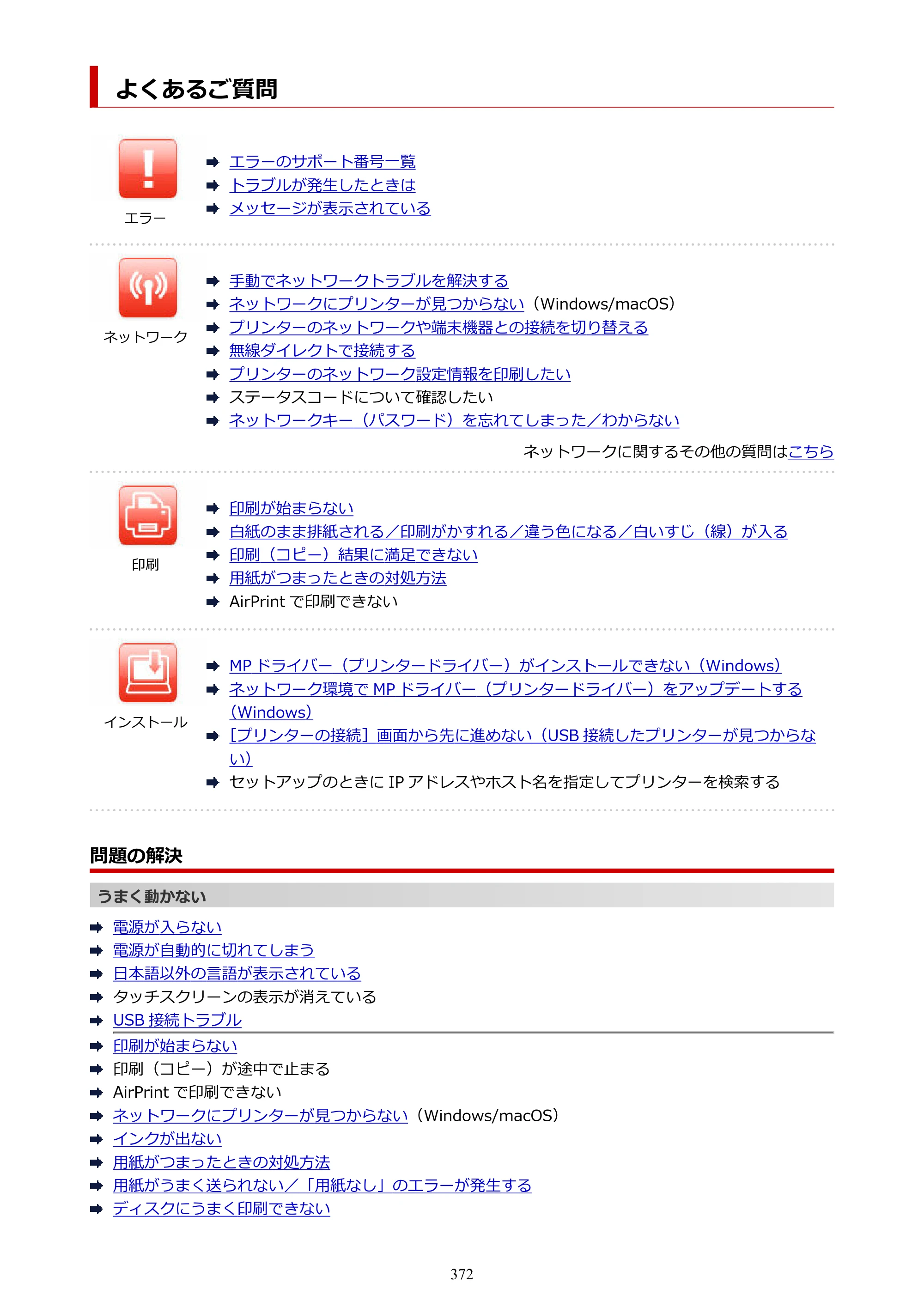Select AirPrint で印刷できない text in the Print section
The width and height of the screenshot is (924, 1307).
[313, 602]
